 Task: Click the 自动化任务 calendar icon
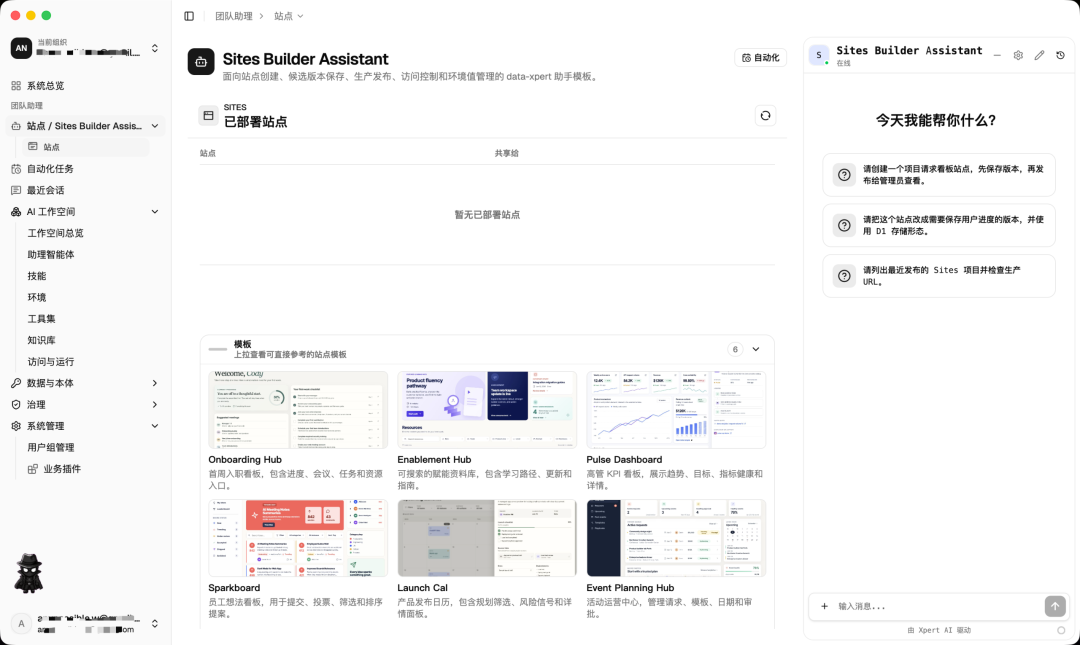coord(16,169)
